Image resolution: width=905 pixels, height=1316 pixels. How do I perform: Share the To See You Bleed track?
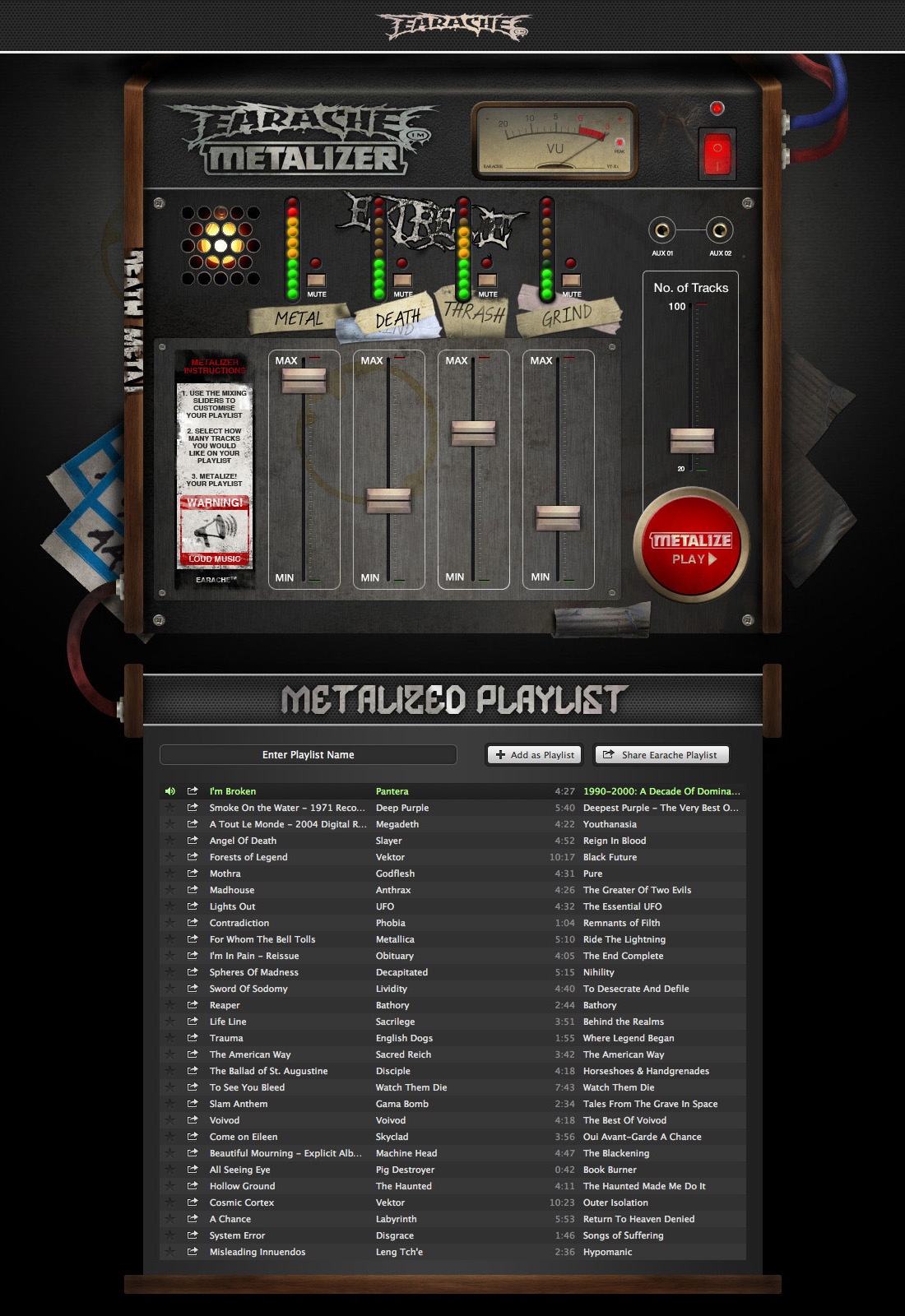point(193,1087)
